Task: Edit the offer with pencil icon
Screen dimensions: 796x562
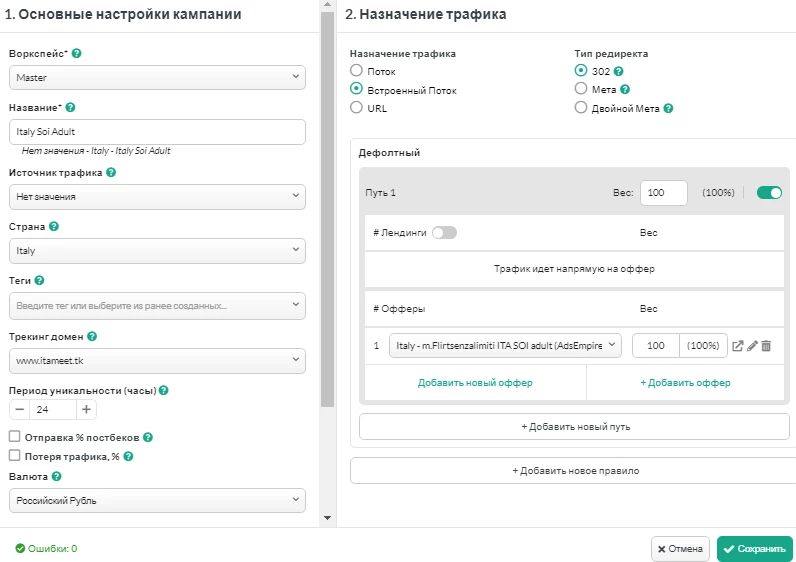Action: (x=752, y=346)
